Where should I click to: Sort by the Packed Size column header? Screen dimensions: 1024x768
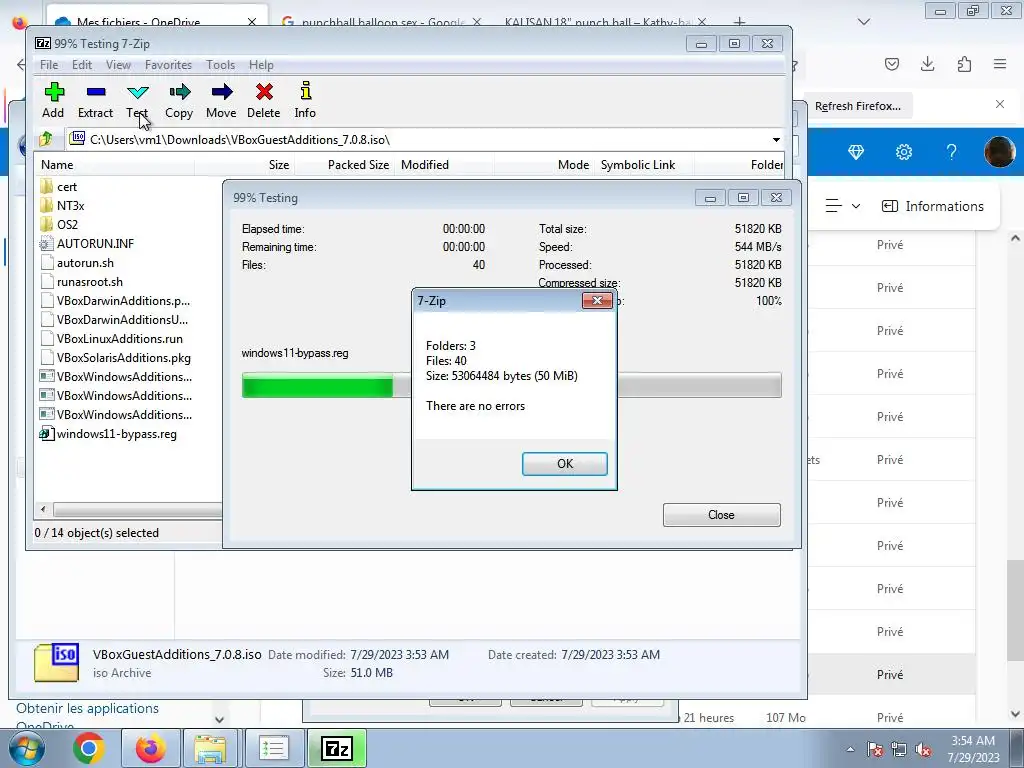coord(344,165)
